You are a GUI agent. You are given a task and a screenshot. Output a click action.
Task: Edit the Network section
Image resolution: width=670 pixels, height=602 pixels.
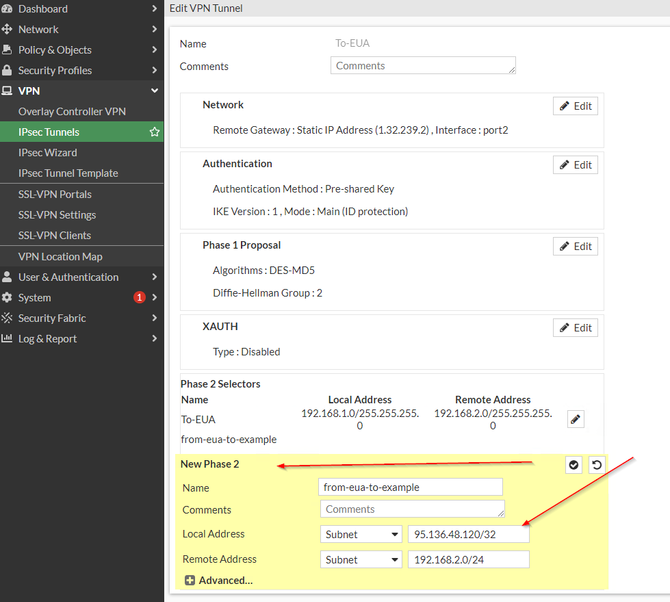click(575, 106)
